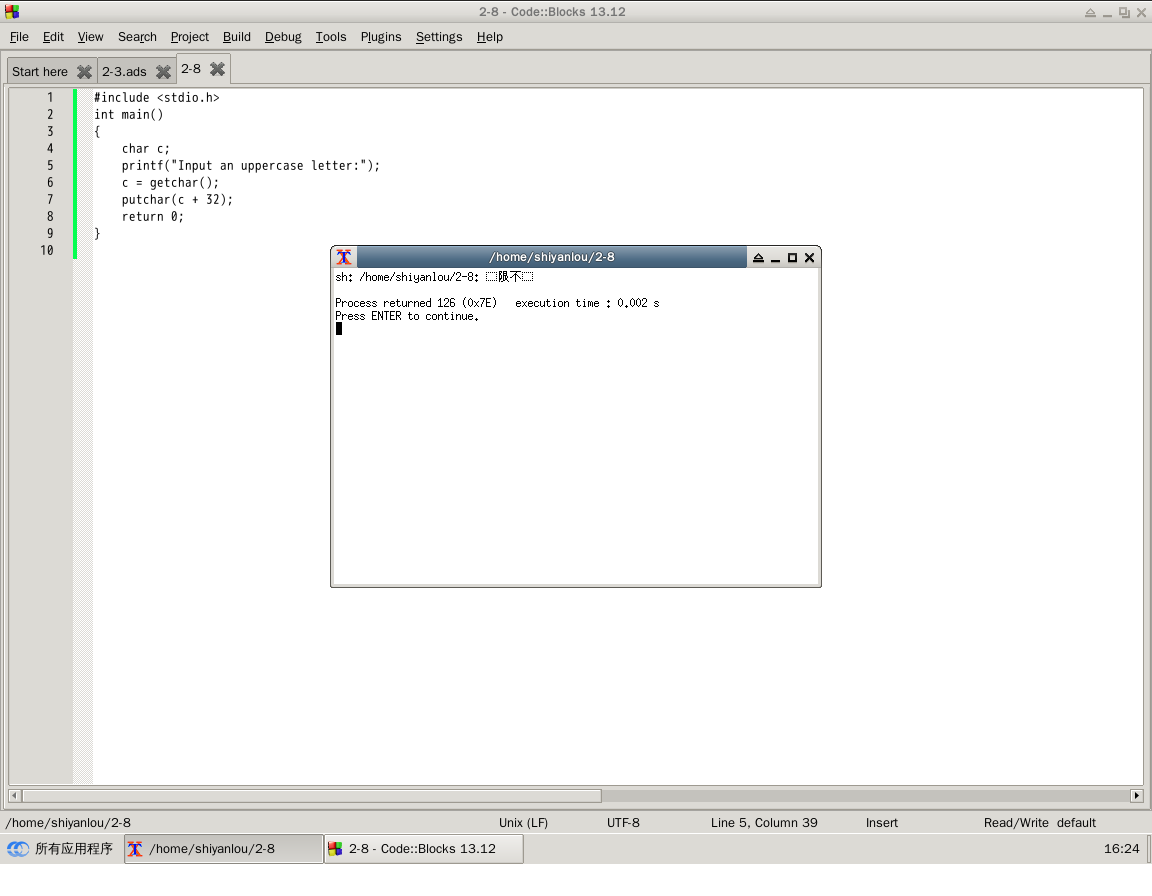
Task: Switch to the 2-3.ads tab
Action: 124,72
